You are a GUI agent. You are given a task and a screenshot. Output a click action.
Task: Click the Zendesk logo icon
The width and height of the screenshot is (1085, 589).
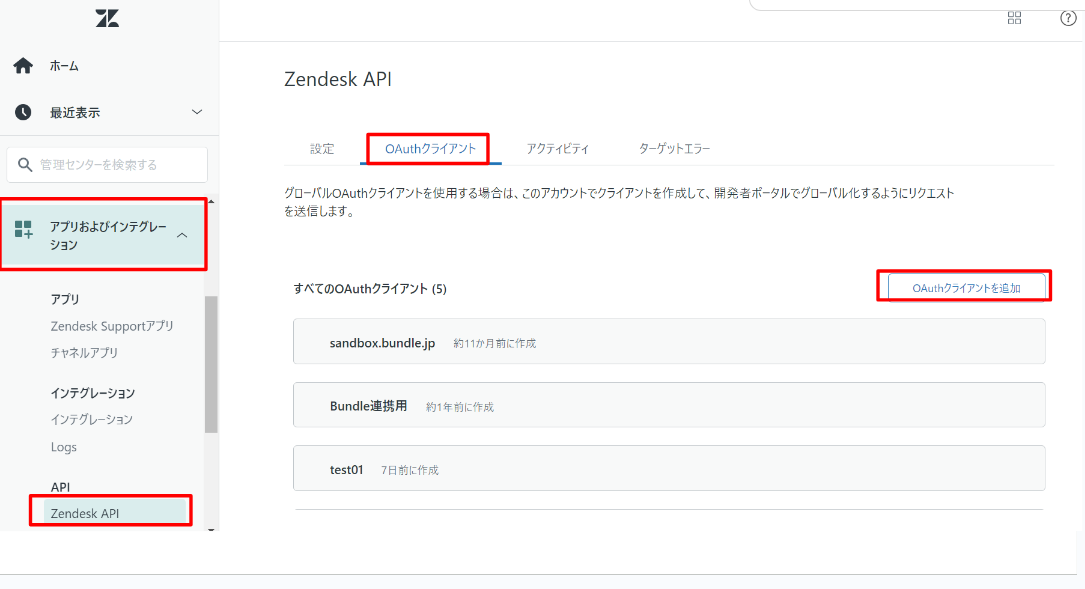107,18
